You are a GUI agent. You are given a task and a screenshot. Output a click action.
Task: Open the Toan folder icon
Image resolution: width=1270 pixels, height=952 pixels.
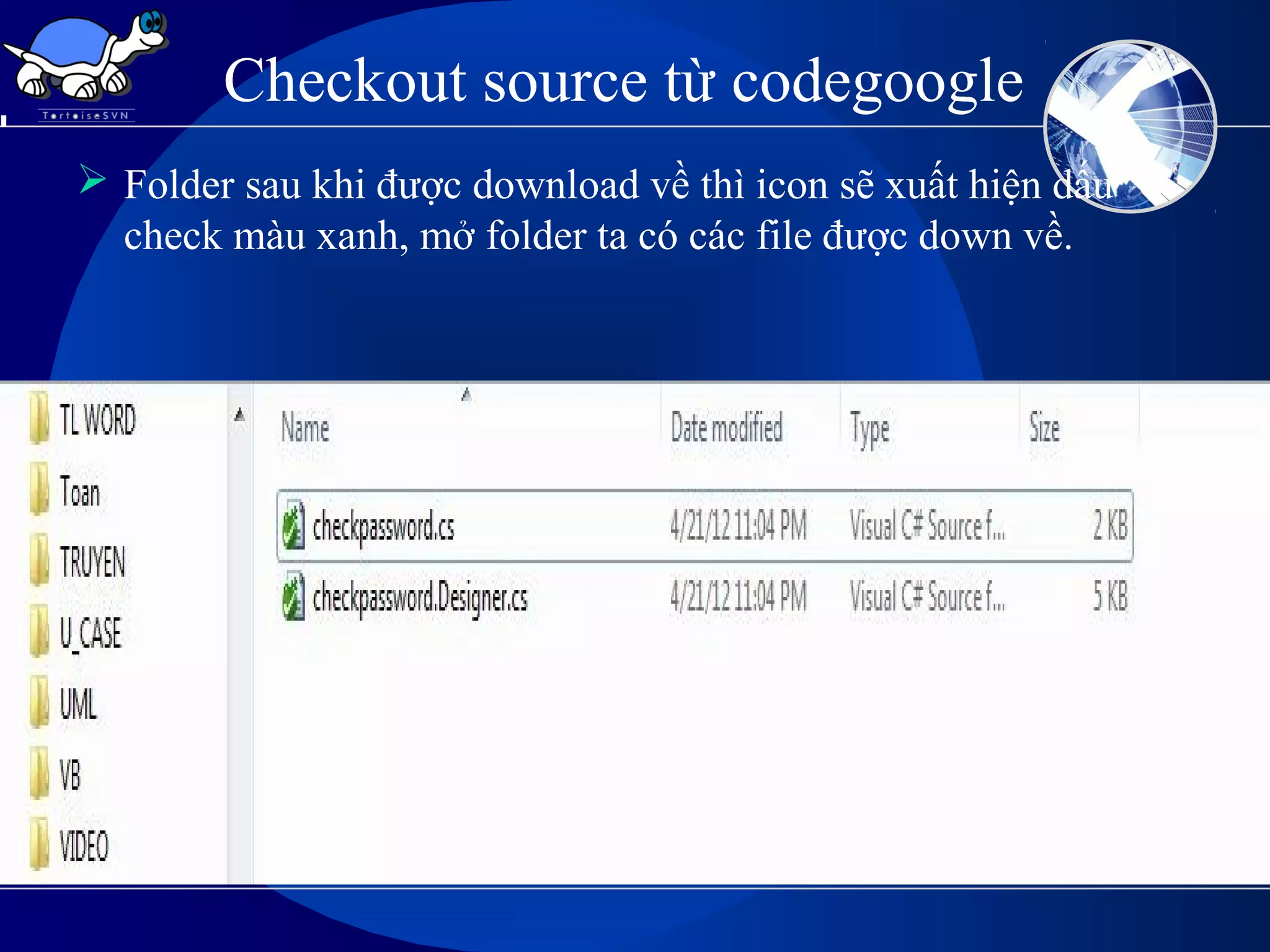click(39, 489)
